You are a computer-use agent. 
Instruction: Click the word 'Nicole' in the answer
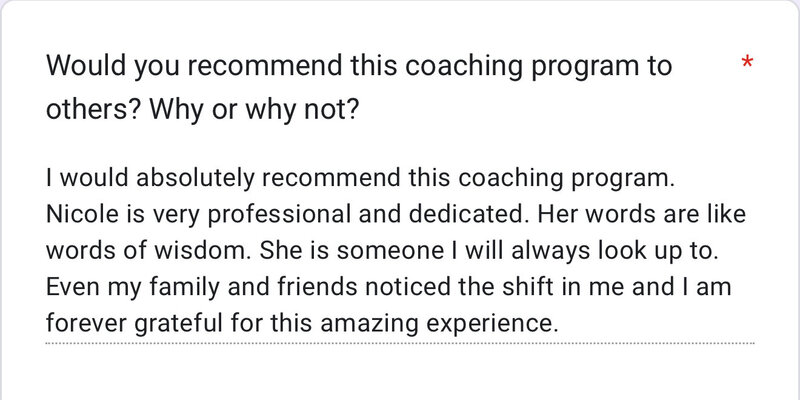pos(80,214)
